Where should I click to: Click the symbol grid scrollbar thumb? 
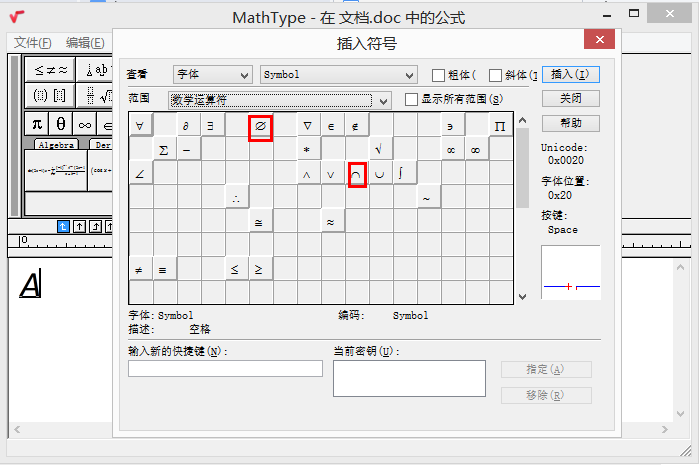pyautogui.click(x=523, y=168)
